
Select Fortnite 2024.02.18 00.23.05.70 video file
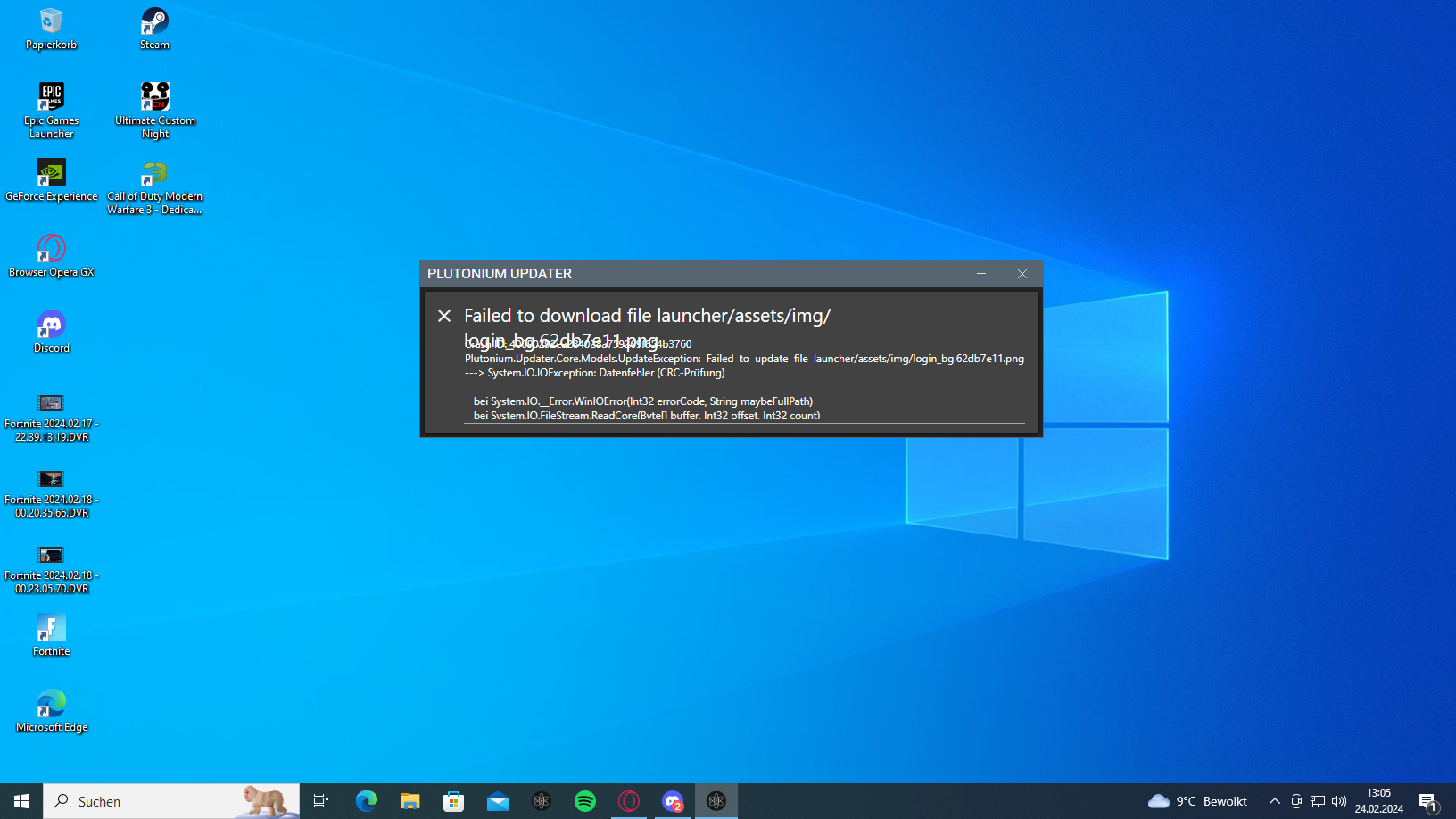click(x=51, y=570)
